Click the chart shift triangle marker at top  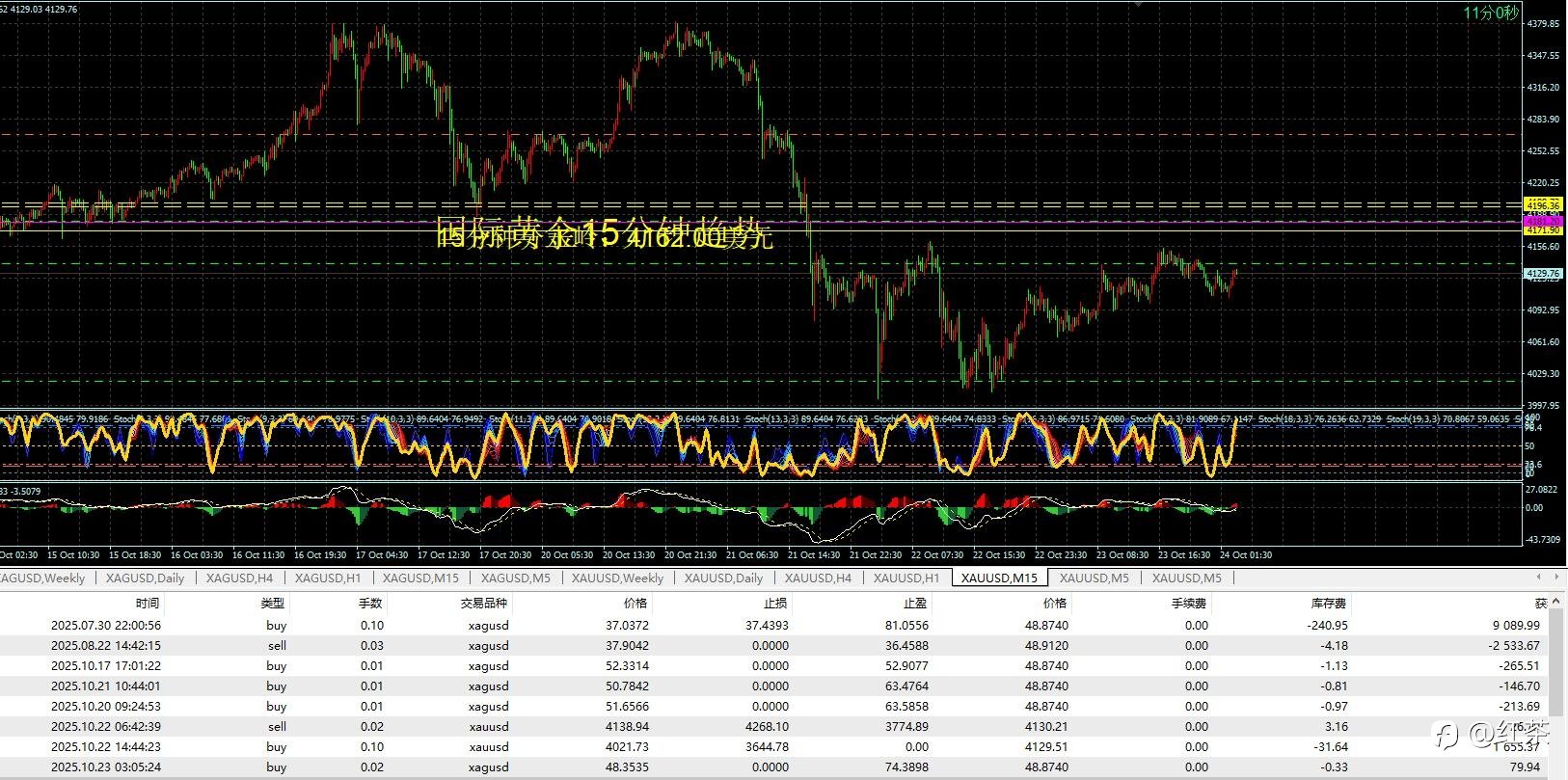[1138, 4]
